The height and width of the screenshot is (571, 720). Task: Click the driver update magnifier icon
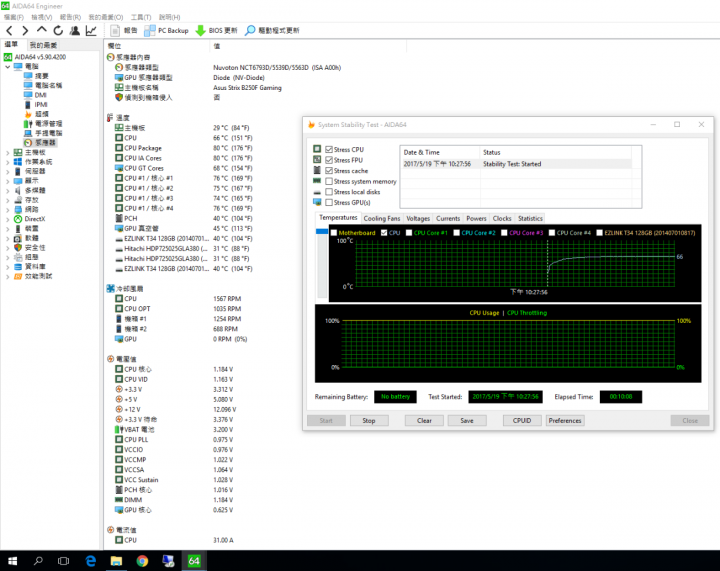(x=250, y=31)
